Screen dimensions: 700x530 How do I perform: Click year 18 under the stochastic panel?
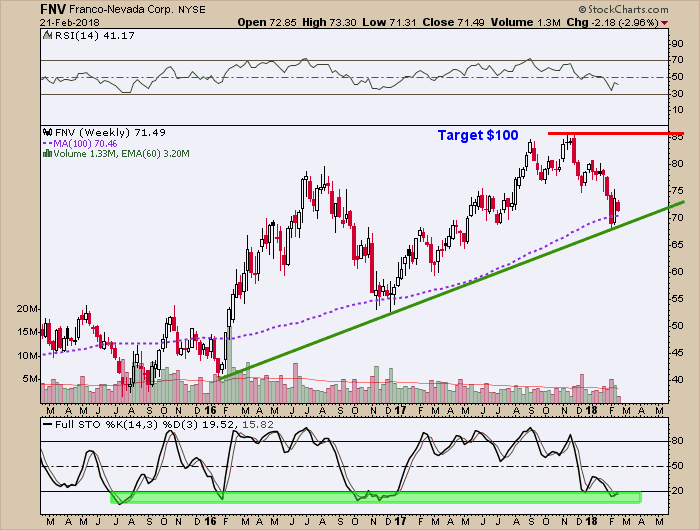point(592,521)
